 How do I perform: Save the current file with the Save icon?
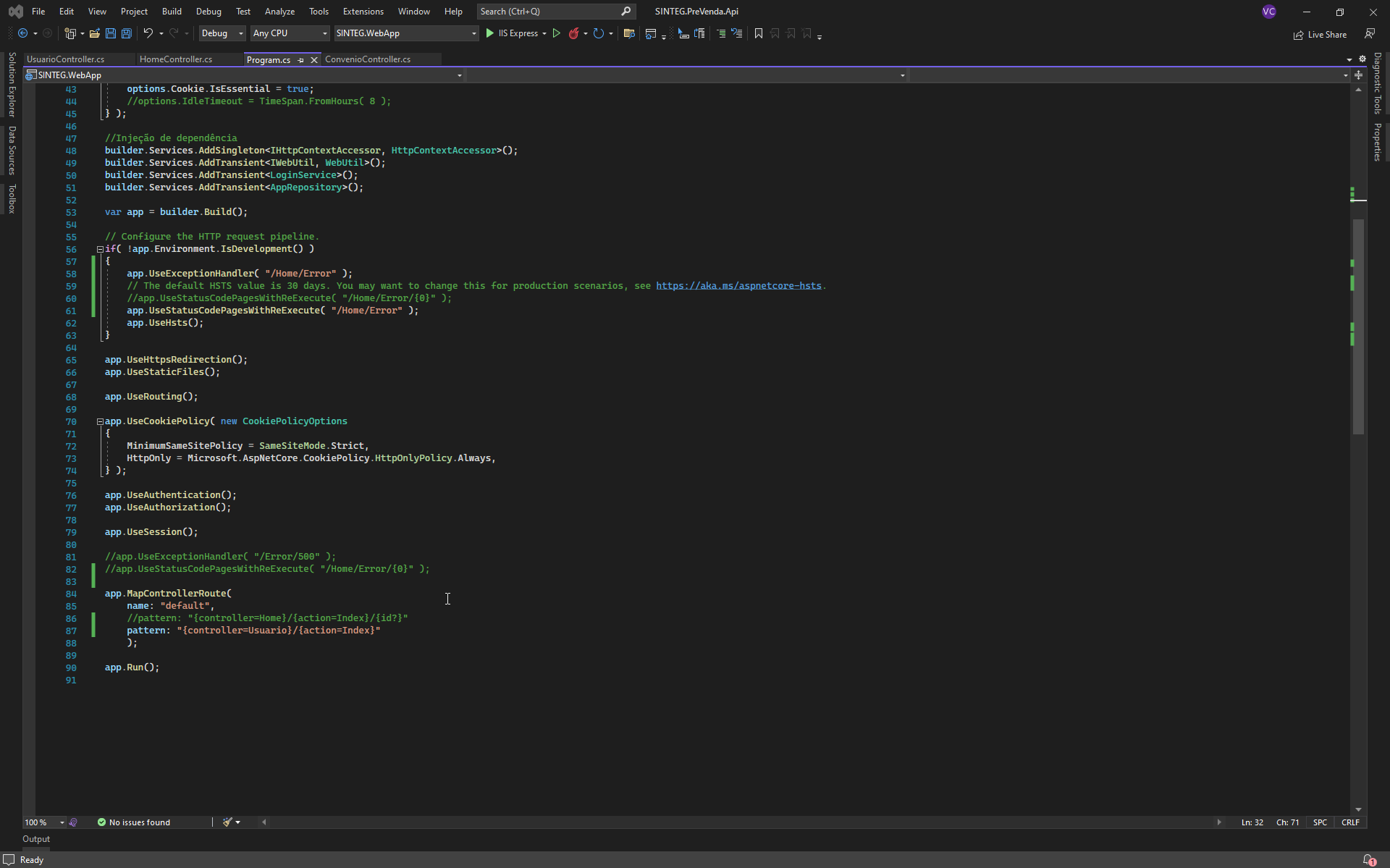point(110,33)
